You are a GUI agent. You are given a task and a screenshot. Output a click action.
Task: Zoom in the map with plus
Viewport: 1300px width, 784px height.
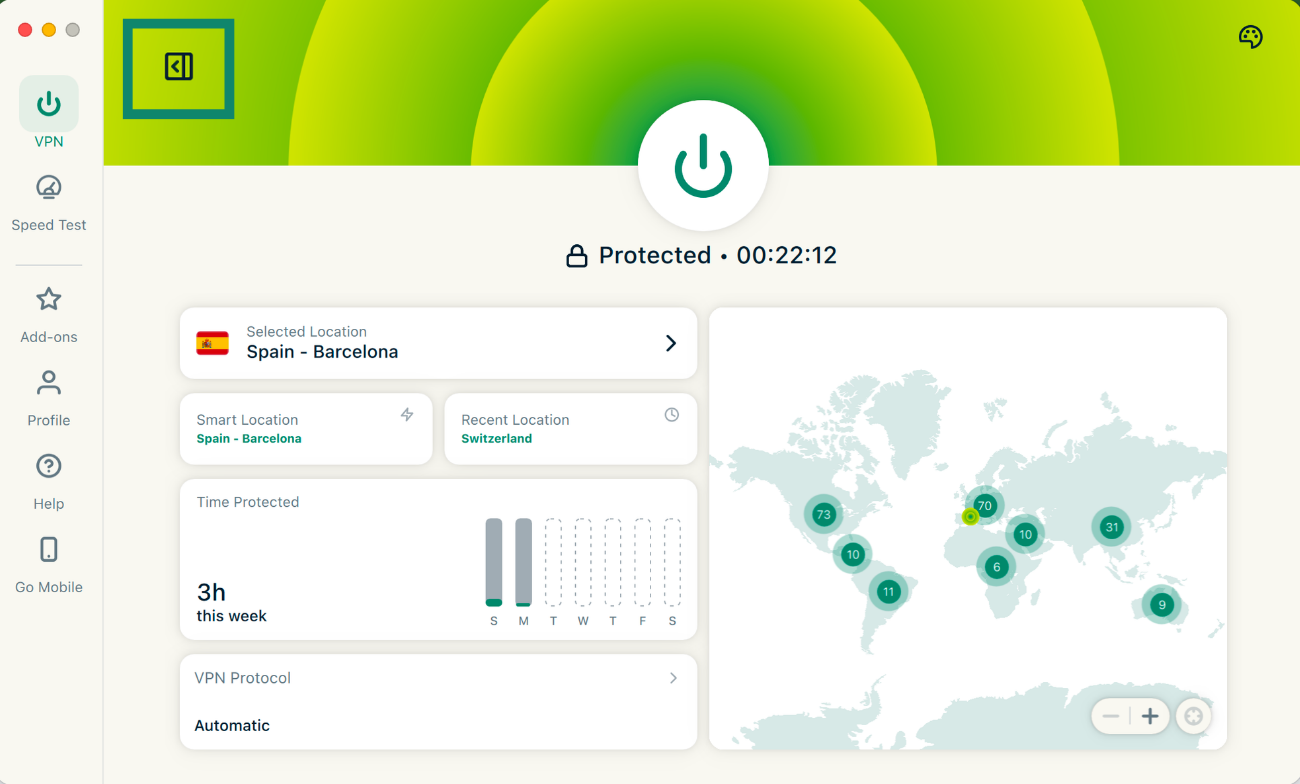pyautogui.click(x=1150, y=716)
